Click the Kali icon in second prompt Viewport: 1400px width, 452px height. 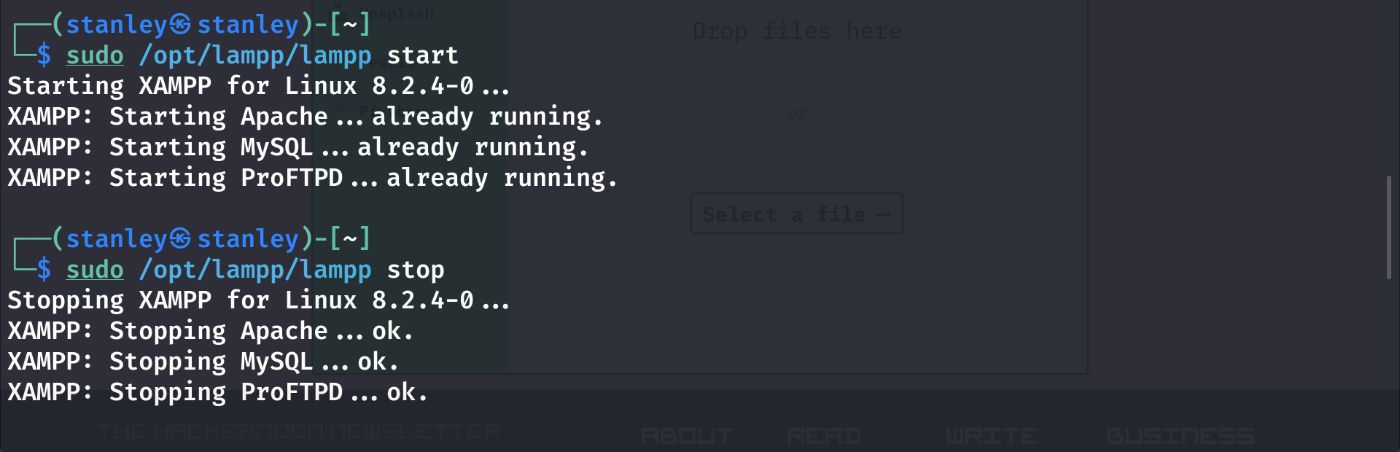(x=180, y=239)
